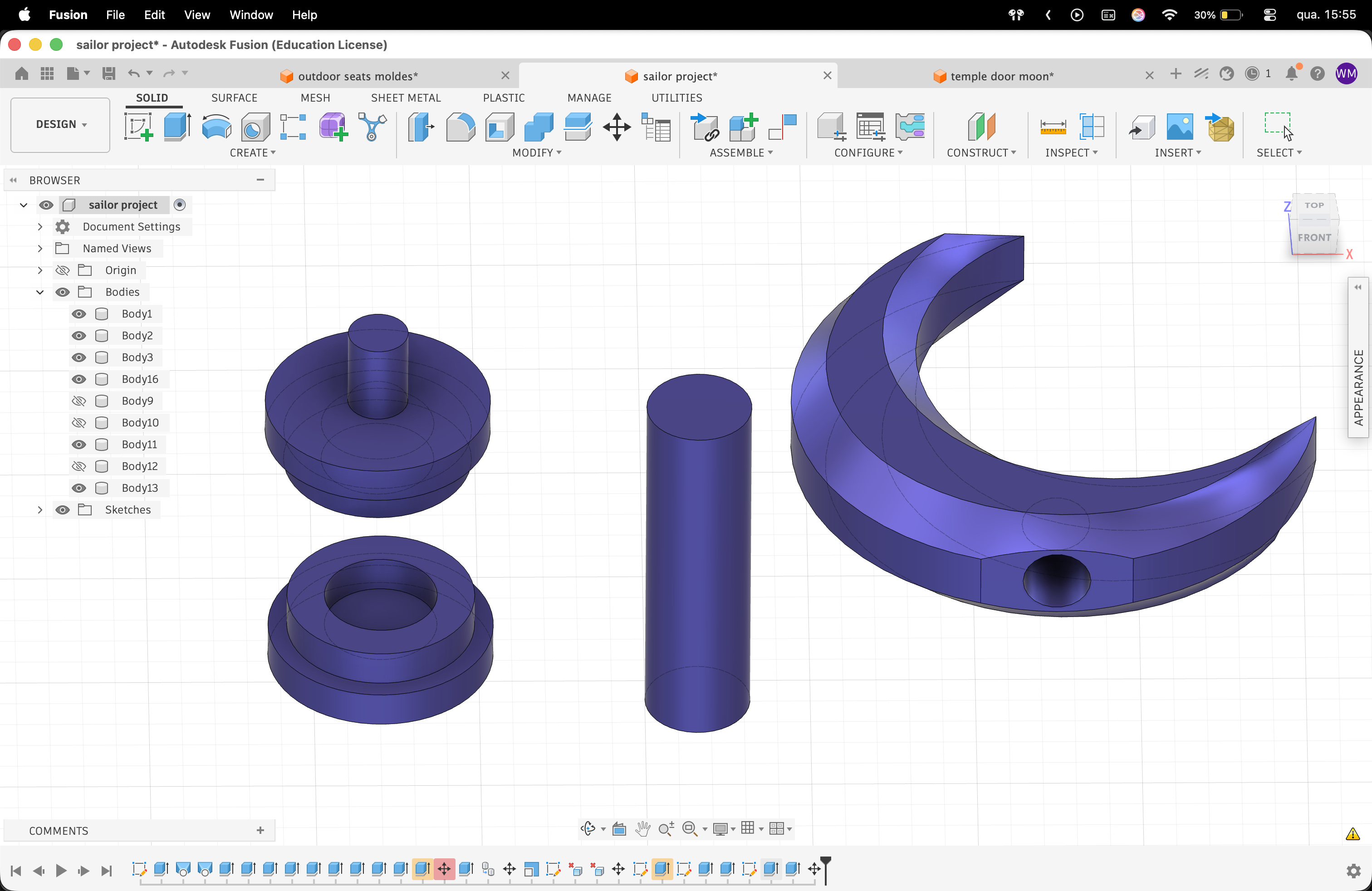Image resolution: width=1372 pixels, height=891 pixels.
Task: Open the INSPECT dropdown menu
Action: [1071, 153]
